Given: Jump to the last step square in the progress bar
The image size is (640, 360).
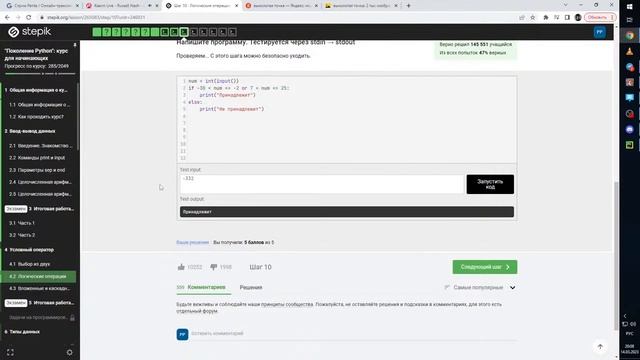Looking at the screenshot, I should (232, 32).
